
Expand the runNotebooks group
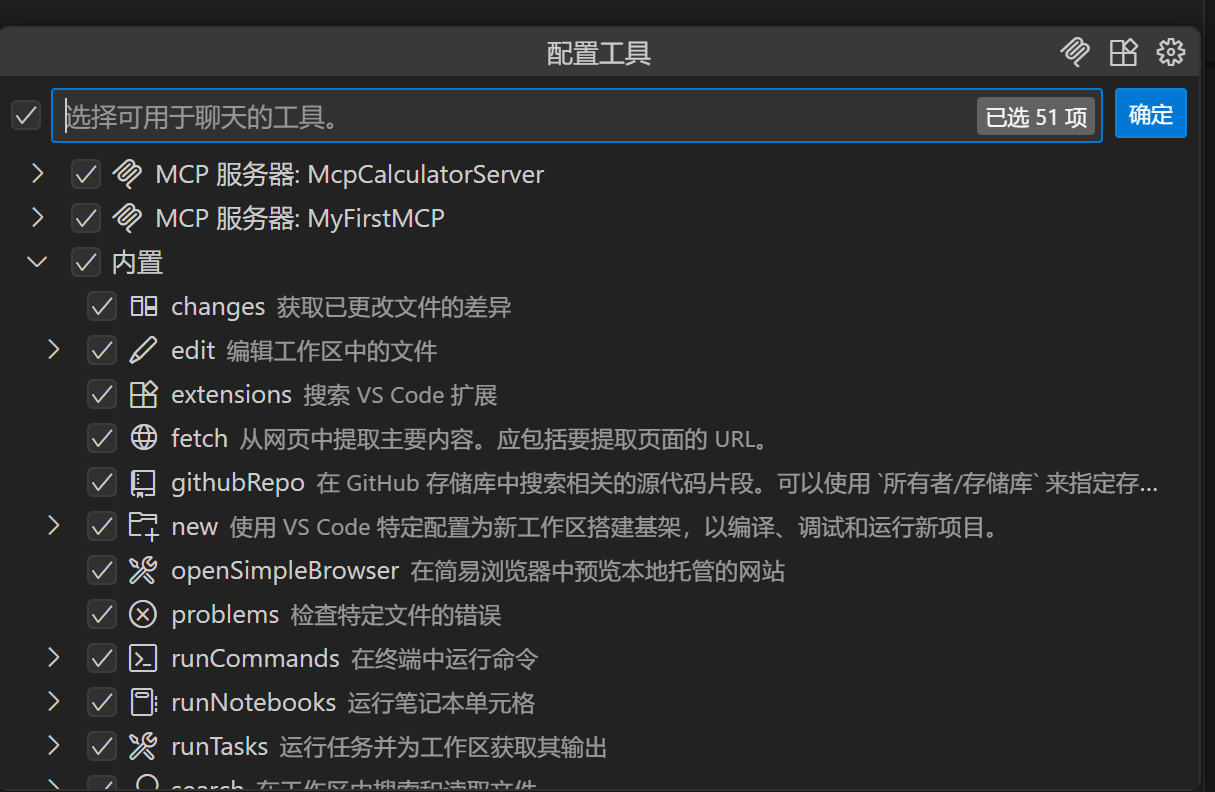(54, 701)
